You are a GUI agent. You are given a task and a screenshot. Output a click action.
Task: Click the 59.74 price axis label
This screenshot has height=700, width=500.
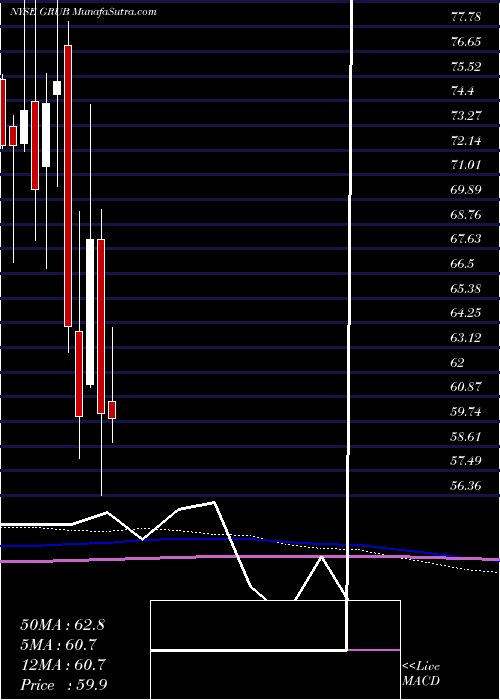point(467,412)
